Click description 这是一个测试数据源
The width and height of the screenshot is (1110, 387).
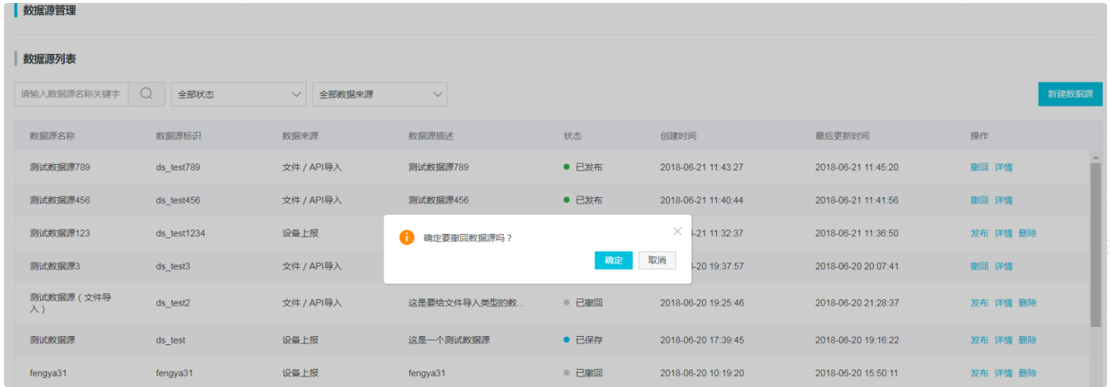click(450, 340)
